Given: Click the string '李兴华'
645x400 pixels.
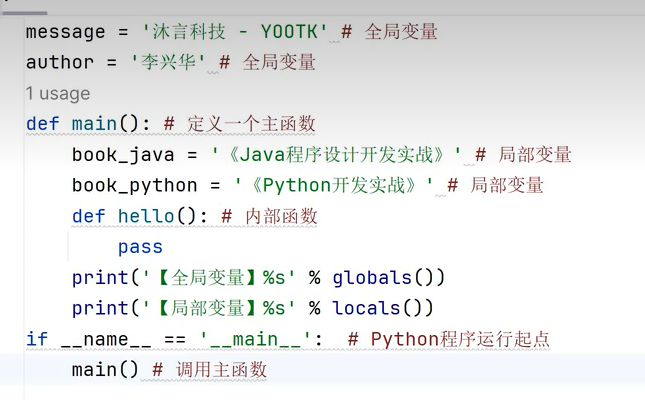Looking at the screenshot, I should 168,62.
